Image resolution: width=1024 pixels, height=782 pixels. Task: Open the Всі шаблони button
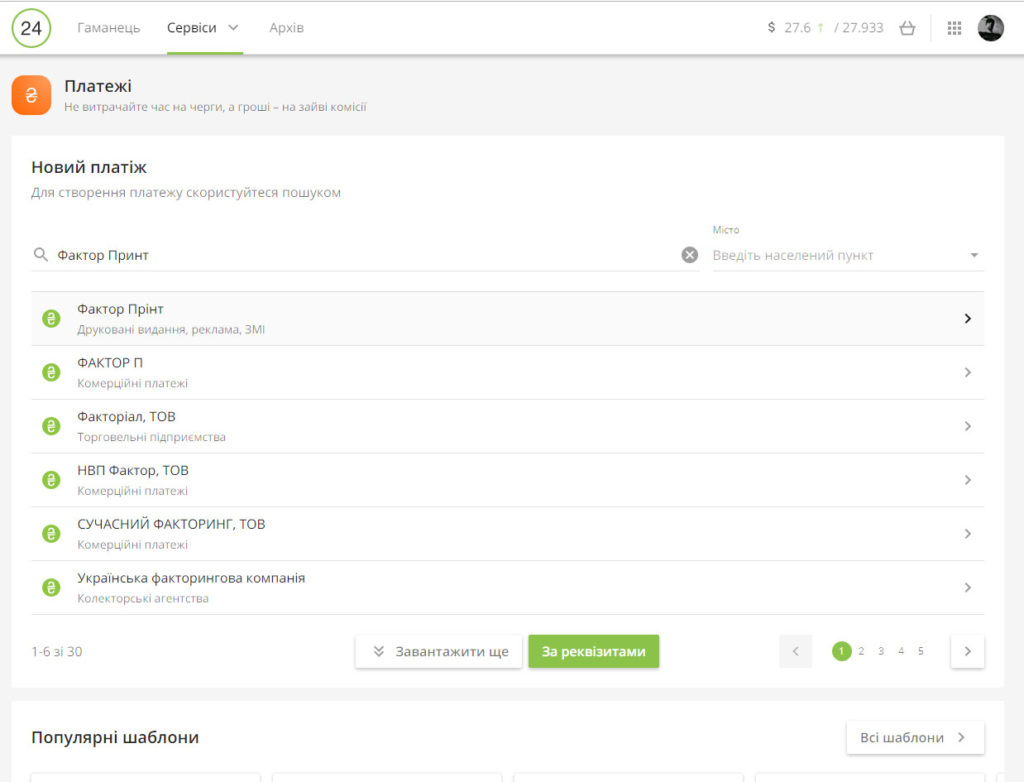point(914,738)
